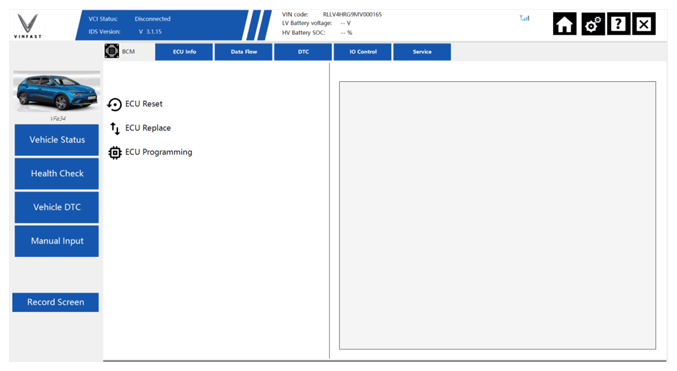Viewport: 677px width, 371px height.
Task: Click the VIN code value
Action: point(352,14)
